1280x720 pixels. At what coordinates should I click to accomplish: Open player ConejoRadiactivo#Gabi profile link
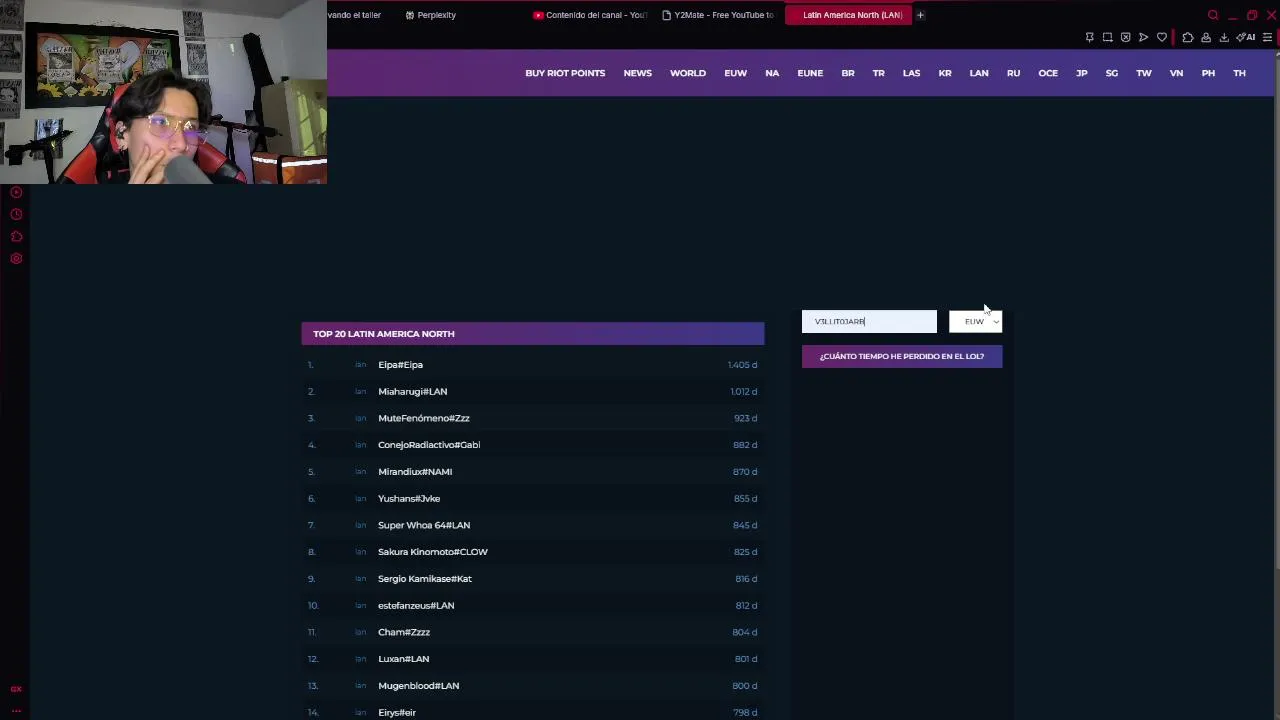[429, 445]
